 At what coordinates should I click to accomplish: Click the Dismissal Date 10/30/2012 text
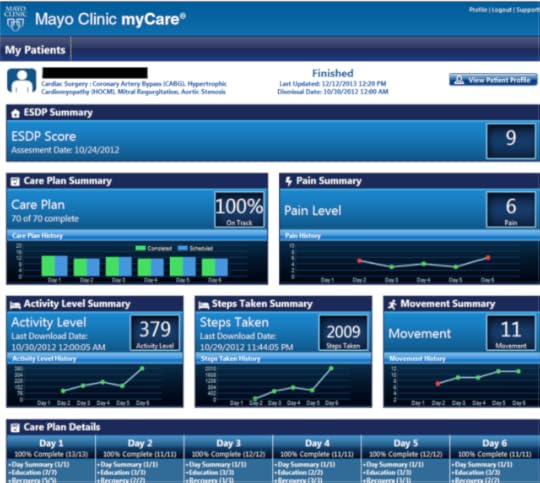click(333, 92)
